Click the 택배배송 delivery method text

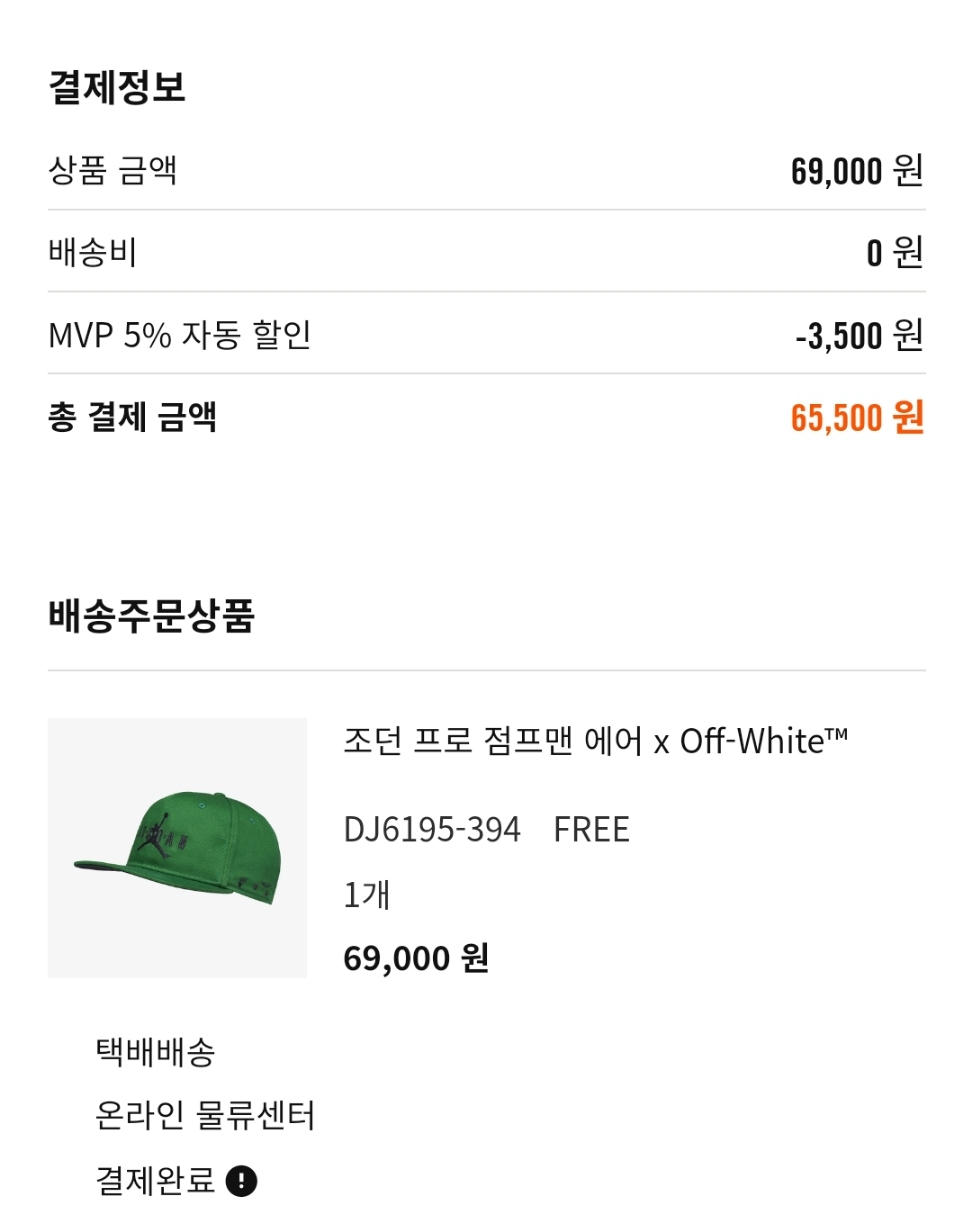click(x=155, y=1052)
